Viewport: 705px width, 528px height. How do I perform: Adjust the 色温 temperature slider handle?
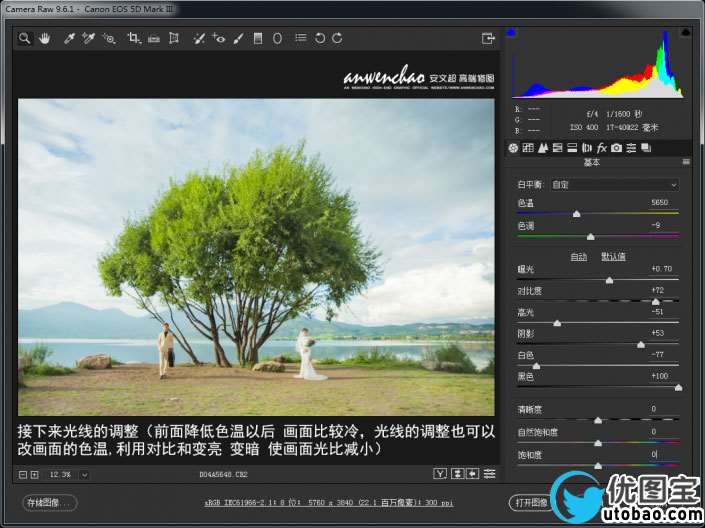click(576, 215)
